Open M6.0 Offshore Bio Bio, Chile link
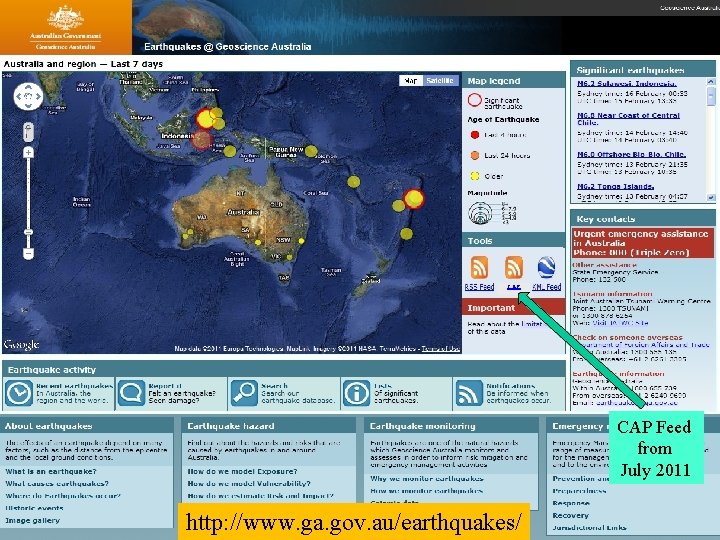The image size is (720, 540). pyautogui.click(x=631, y=154)
